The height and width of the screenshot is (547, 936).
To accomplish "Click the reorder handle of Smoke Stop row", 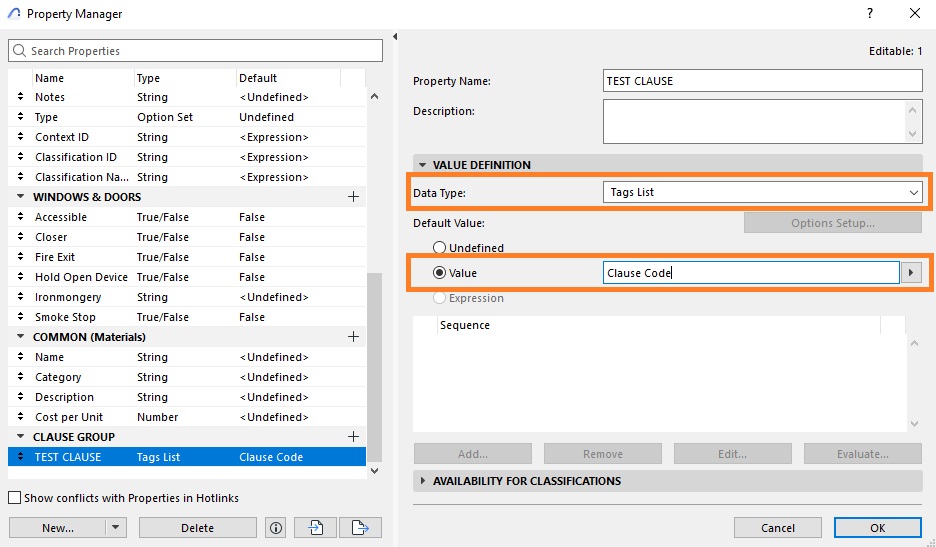I will coord(20,317).
